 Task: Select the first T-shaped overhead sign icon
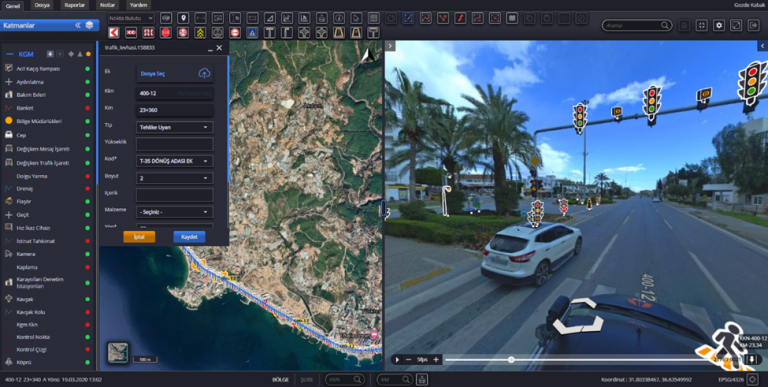(269, 33)
